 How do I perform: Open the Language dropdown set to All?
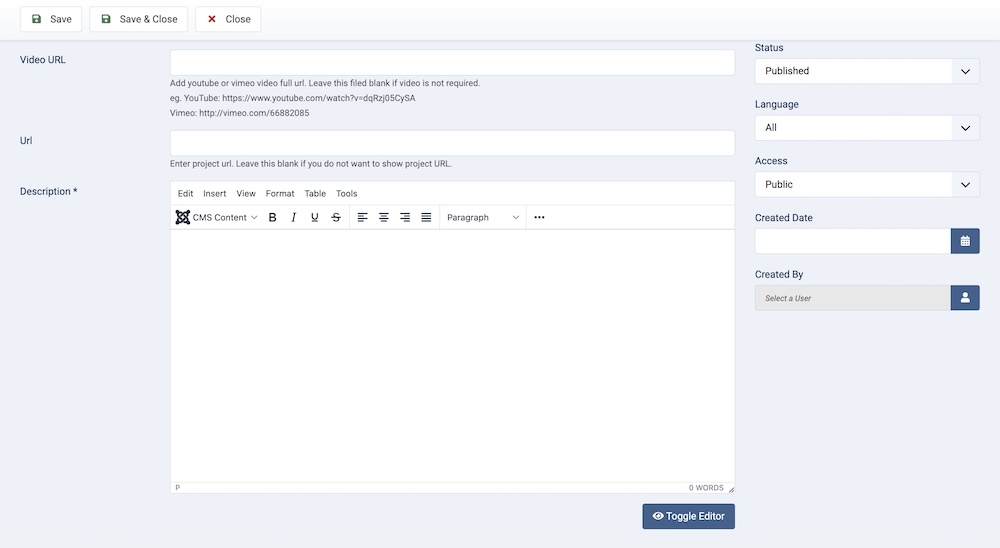click(867, 128)
